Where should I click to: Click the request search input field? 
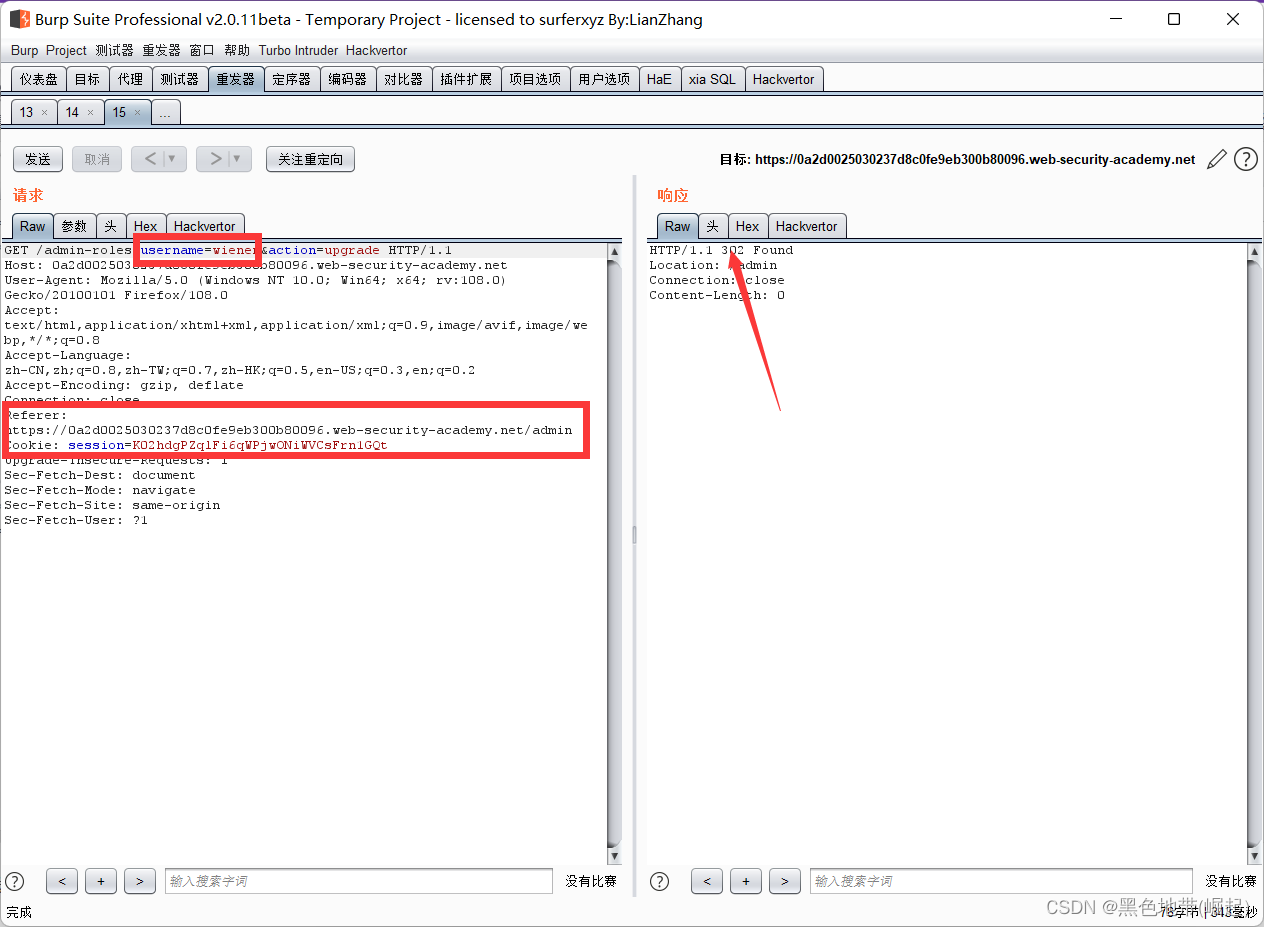[358, 881]
